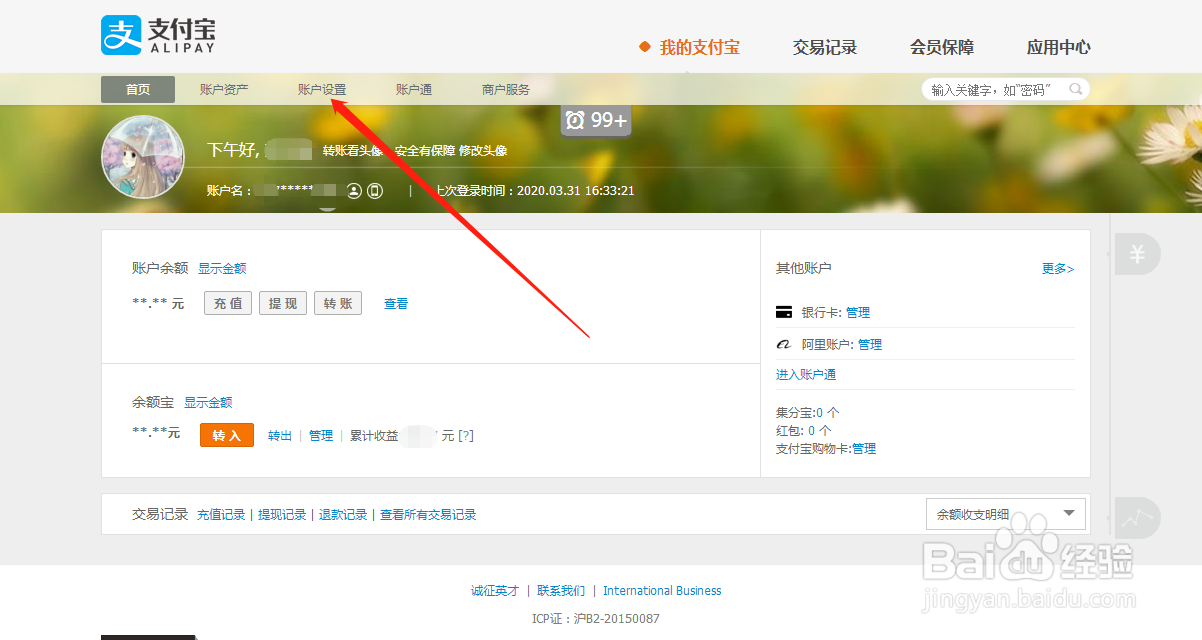This screenshot has width=1202, height=640.
Task: Click the mobile phone icon beside the account name
Action: pos(375,190)
